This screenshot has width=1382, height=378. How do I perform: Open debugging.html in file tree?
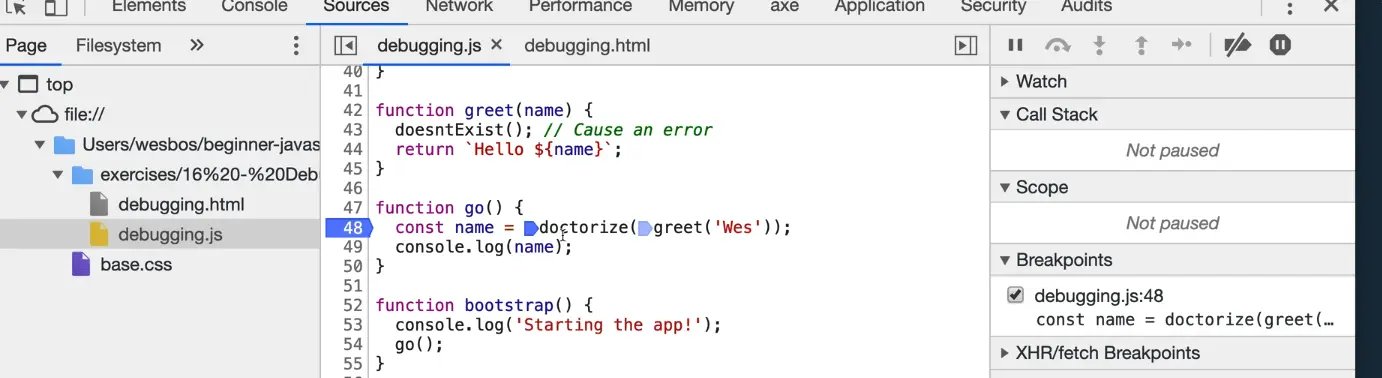[181, 205]
